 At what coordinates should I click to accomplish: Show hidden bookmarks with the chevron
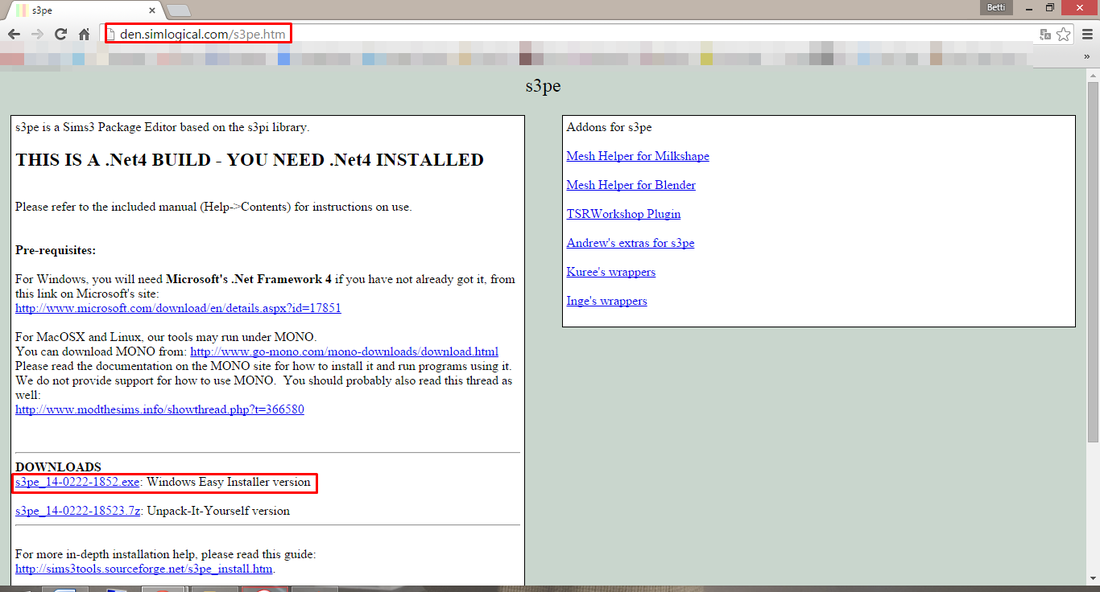[x=1087, y=57]
